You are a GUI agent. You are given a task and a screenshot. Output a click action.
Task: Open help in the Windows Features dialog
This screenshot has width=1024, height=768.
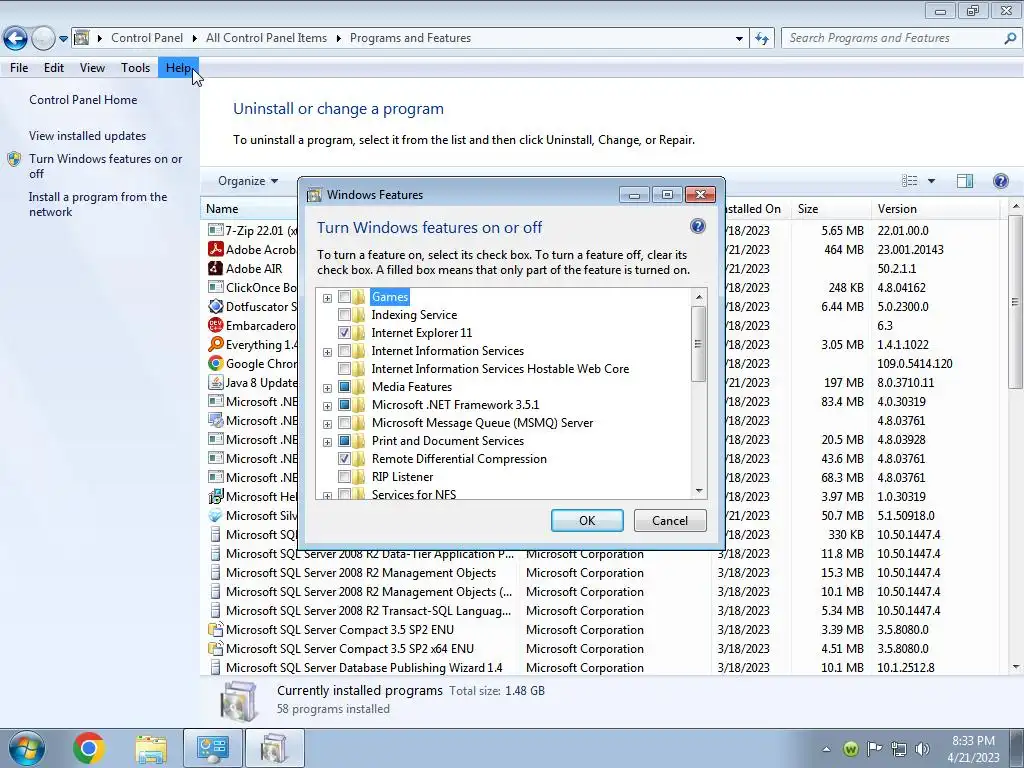click(x=697, y=227)
